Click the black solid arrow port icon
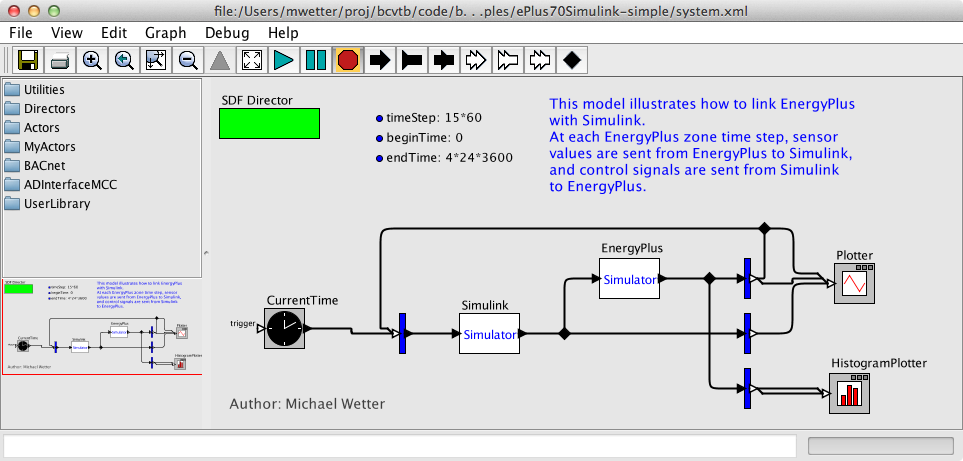The height and width of the screenshot is (461, 963). 380,60
